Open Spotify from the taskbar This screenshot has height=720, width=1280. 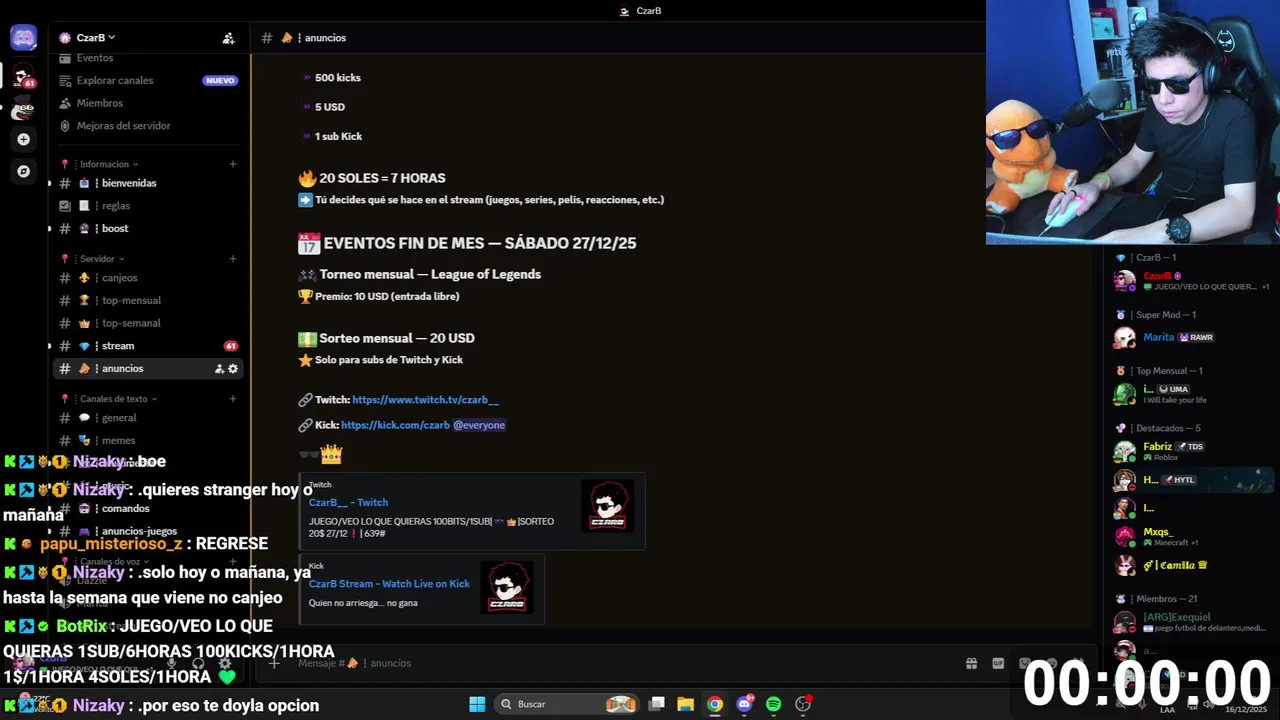tap(773, 704)
